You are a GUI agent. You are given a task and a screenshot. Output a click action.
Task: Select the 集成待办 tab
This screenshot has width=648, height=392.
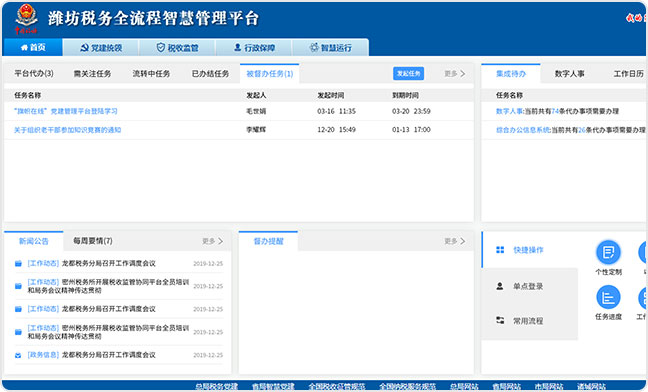click(x=511, y=74)
